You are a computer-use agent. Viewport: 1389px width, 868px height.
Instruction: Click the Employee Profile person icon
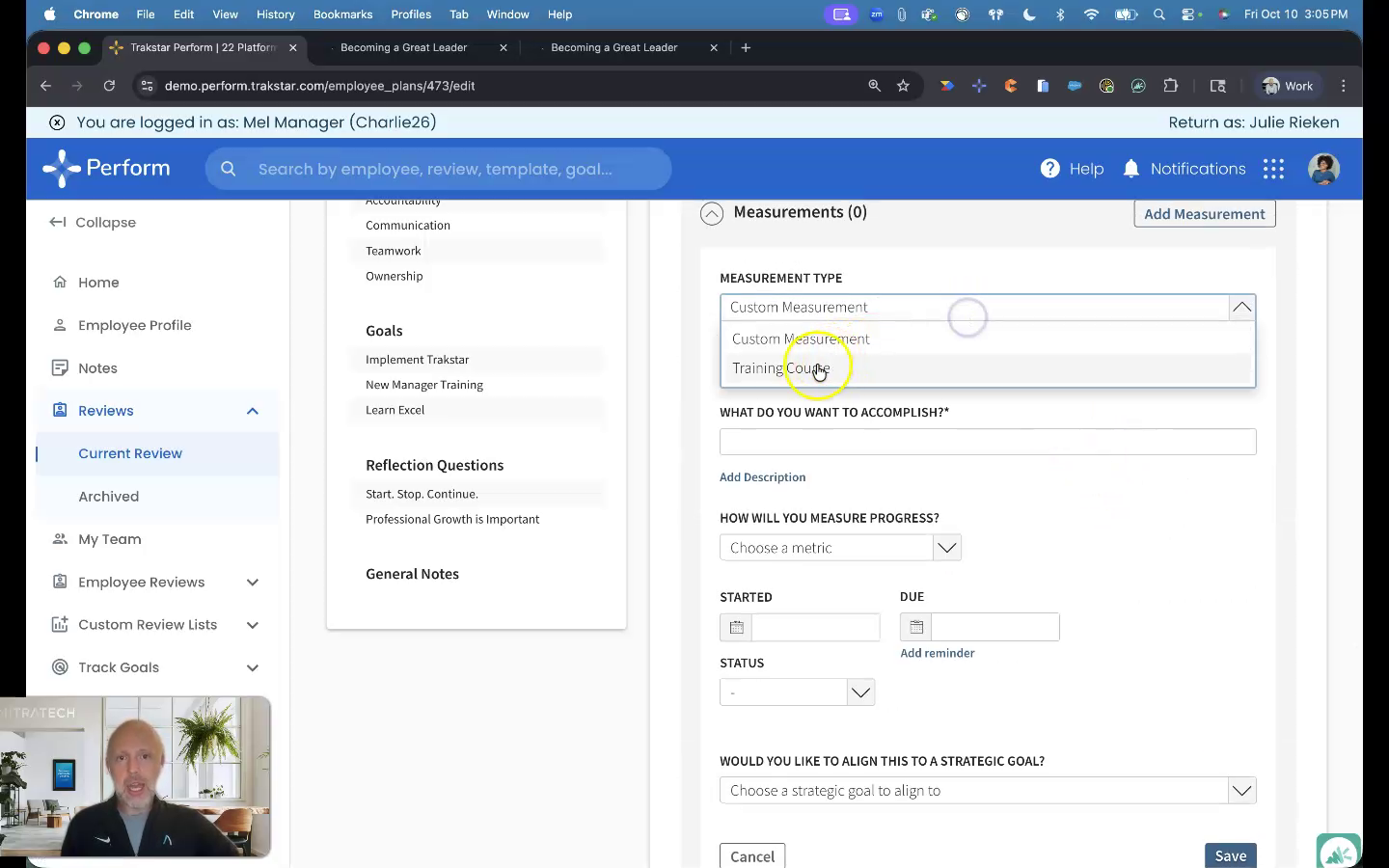coord(60,325)
